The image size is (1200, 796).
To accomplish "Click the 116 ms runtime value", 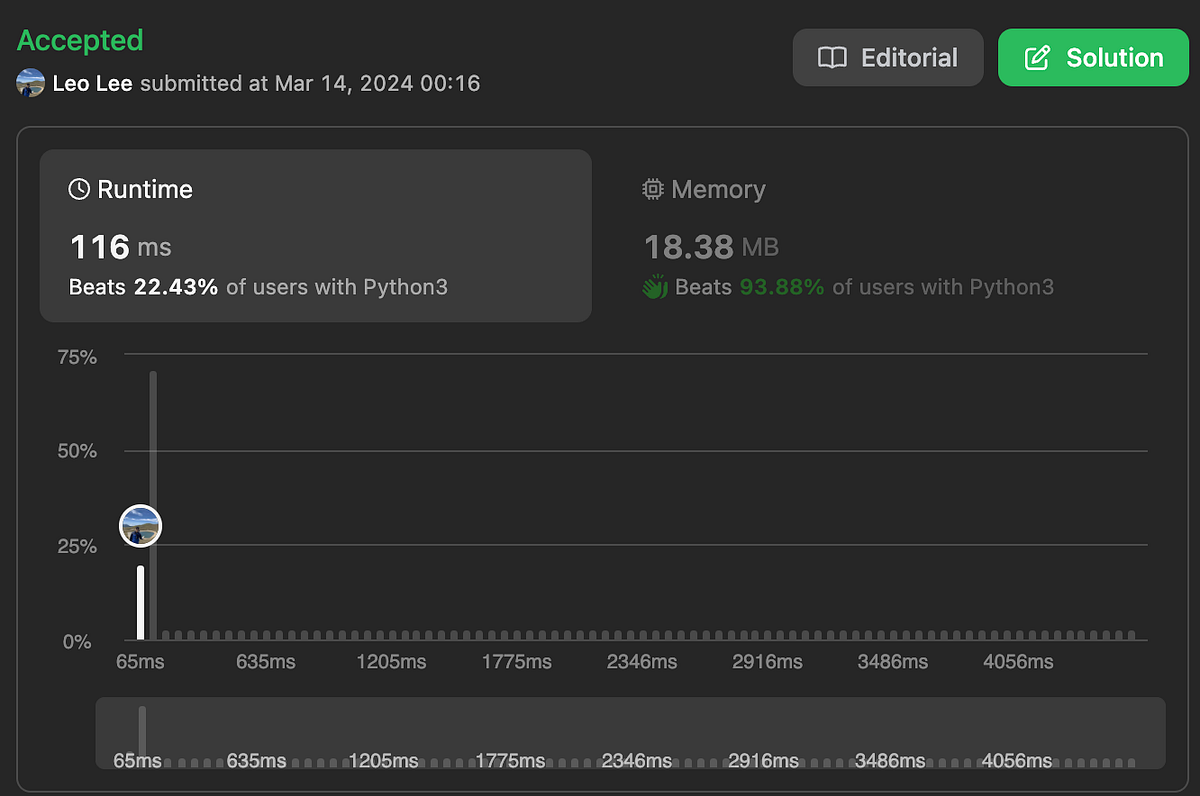I will pyautogui.click(x=120, y=246).
